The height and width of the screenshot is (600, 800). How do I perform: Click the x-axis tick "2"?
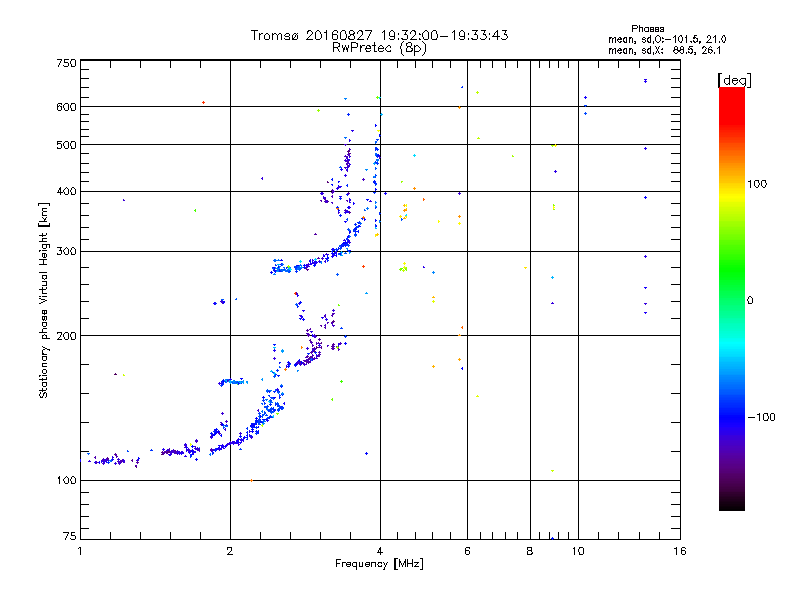tap(230, 551)
